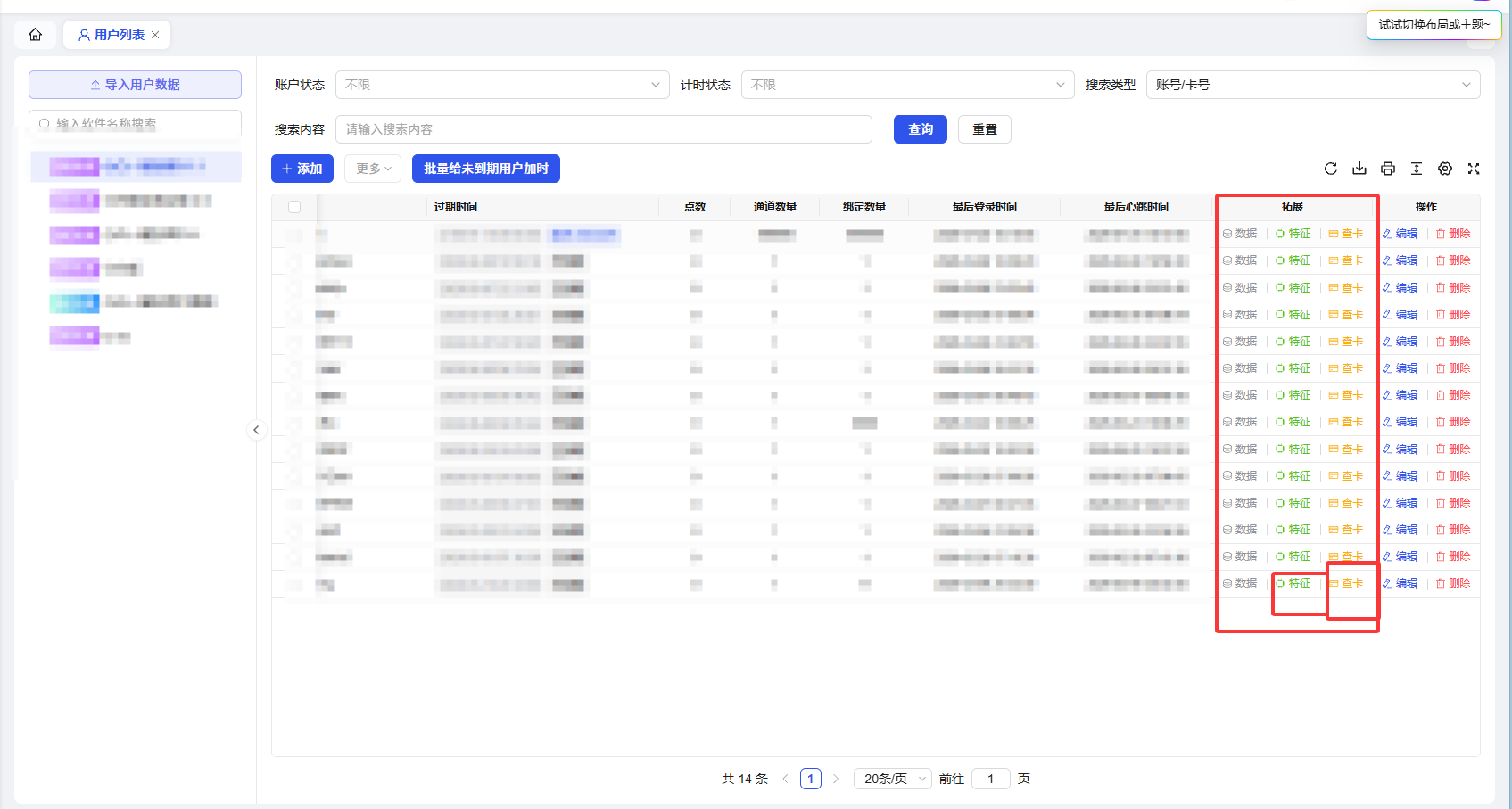Refresh the table with the reload icon
Screen dimensions: 1512x809
point(1331,169)
